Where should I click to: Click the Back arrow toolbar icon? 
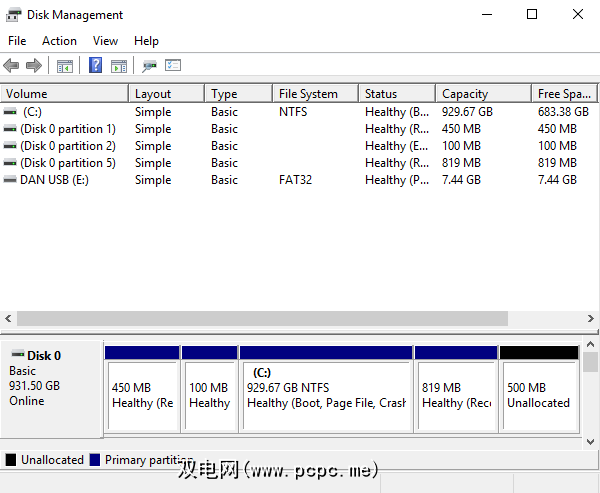click(x=11, y=66)
